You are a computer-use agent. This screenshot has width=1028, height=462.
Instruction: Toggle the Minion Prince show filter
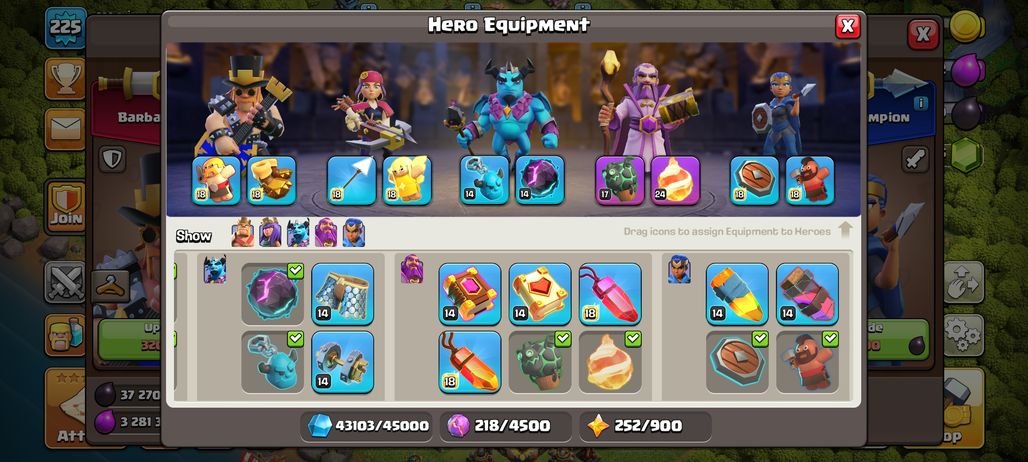point(298,232)
